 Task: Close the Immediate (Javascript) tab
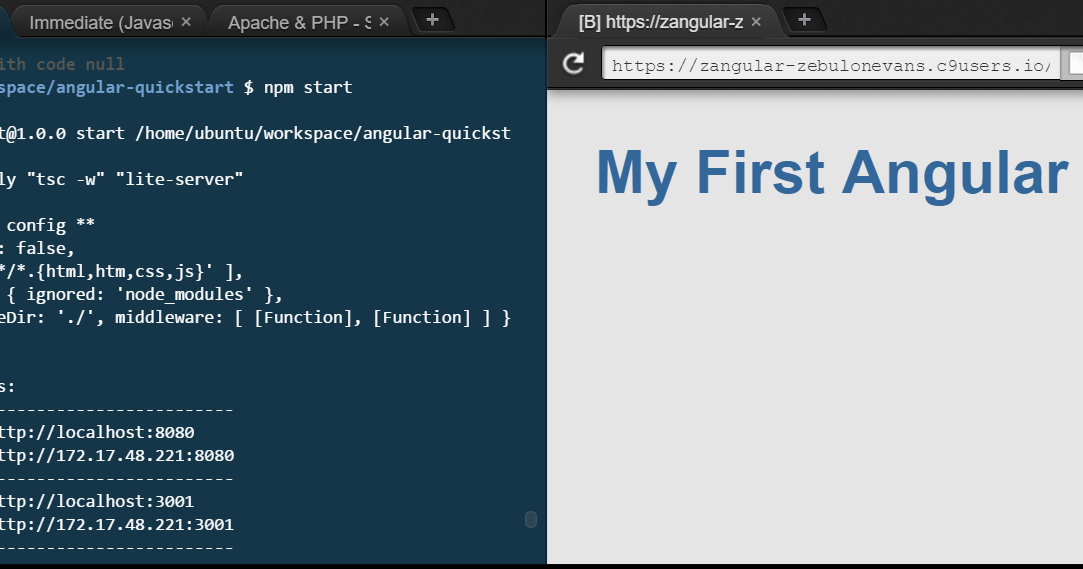pos(186,22)
